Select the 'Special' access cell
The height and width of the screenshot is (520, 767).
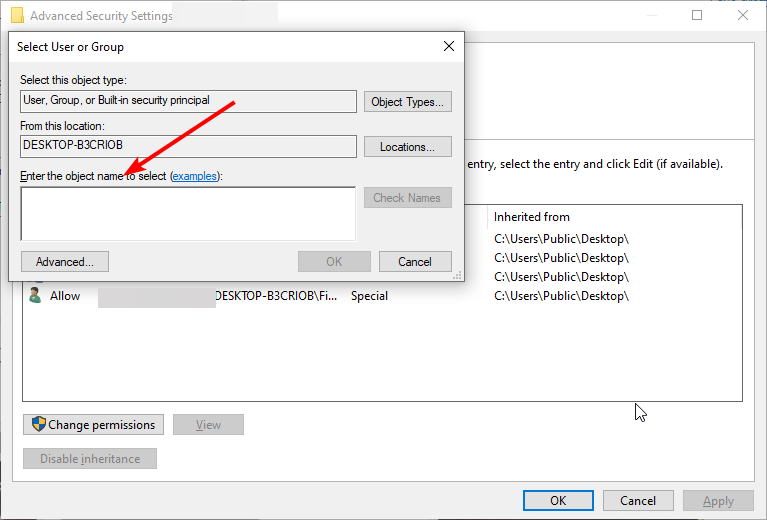pyautogui.click(x=369, y=296)
